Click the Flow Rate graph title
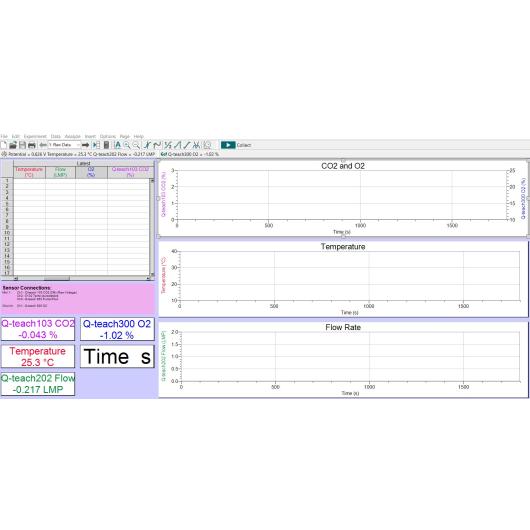Image resolution: width=530 pixels, height=530 pixels. pos(343,327)
